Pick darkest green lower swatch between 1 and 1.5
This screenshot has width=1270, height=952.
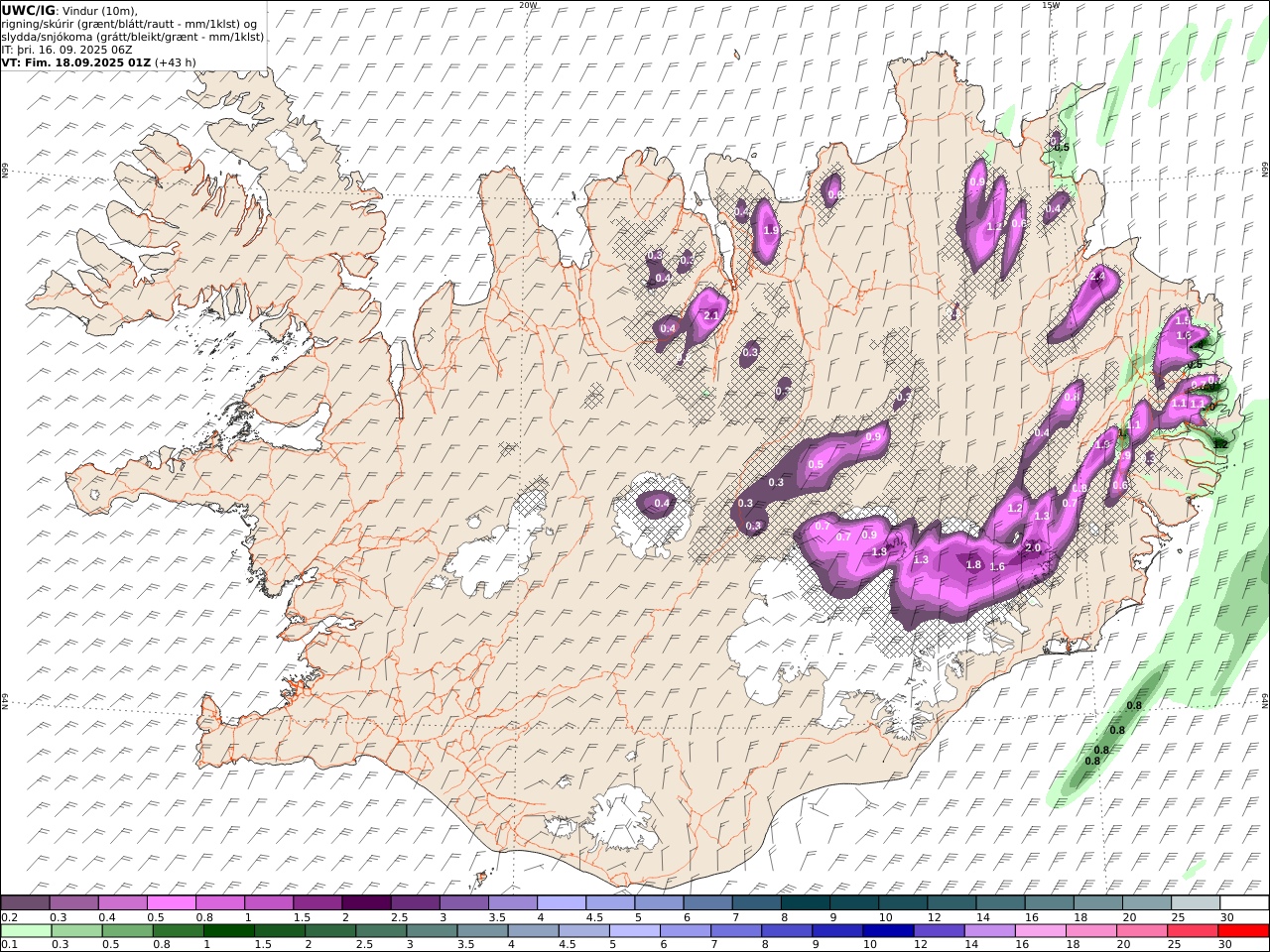tap(228, 931)
